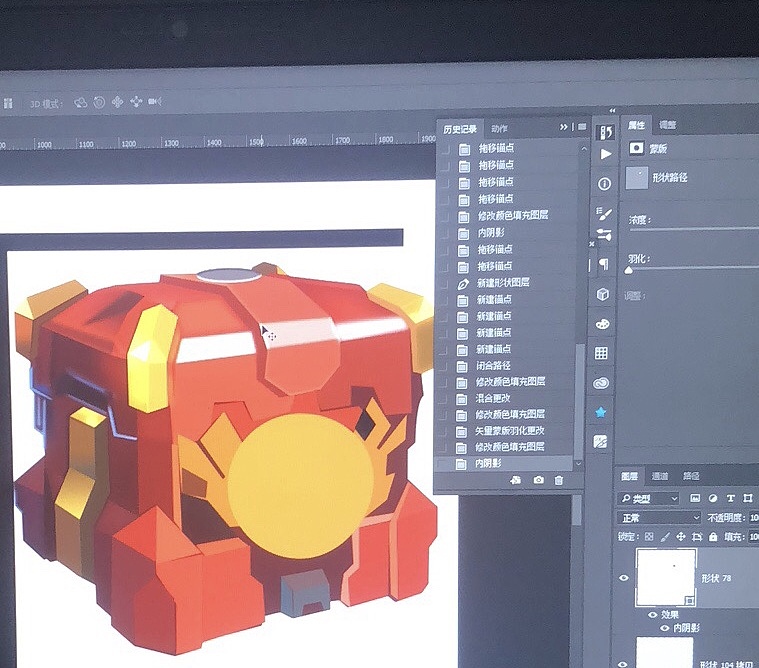
Task: Toggle lock transparent pixels
Action: (649, 536)
